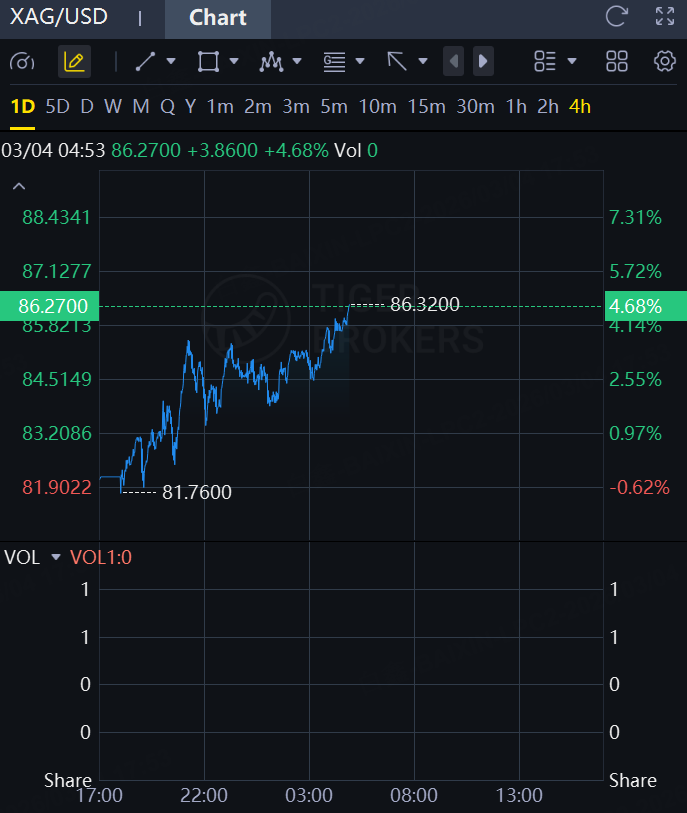Toggle the drawing pencil tool
Screen dimensions: 687x813
[74, 62]
